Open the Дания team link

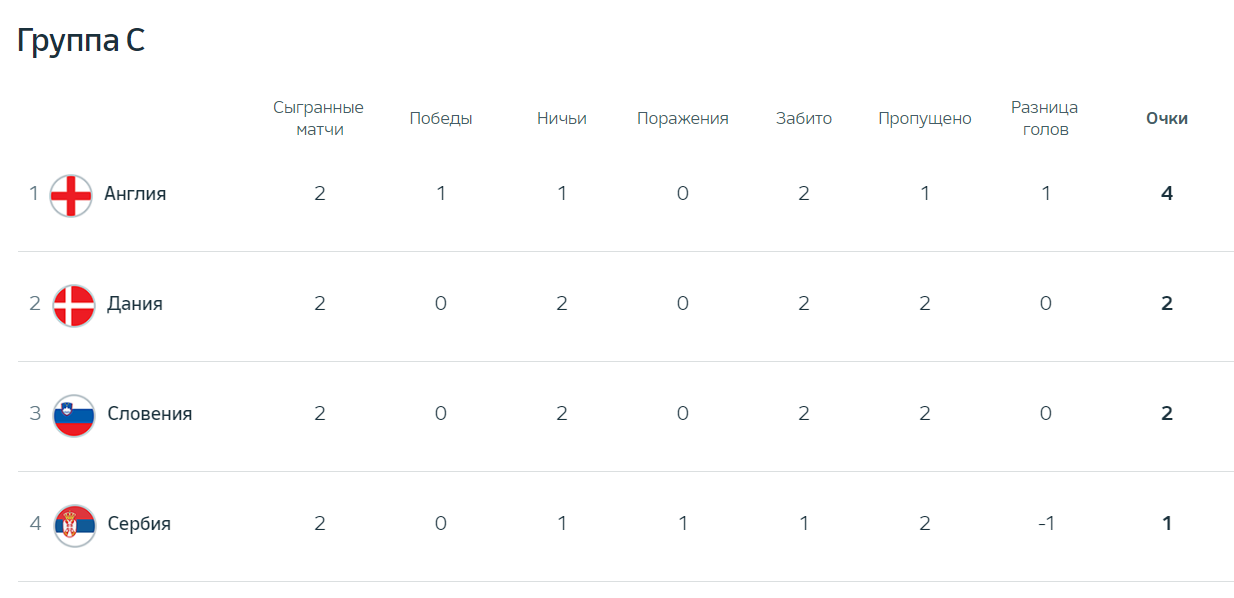coord(135,304)
